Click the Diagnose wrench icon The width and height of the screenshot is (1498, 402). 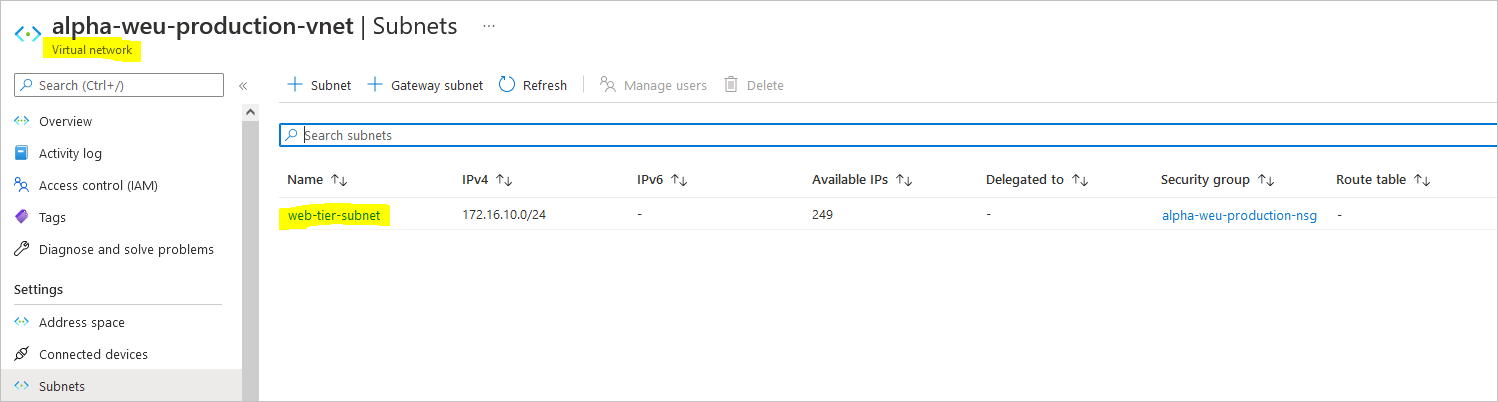[x=22, y=249]
